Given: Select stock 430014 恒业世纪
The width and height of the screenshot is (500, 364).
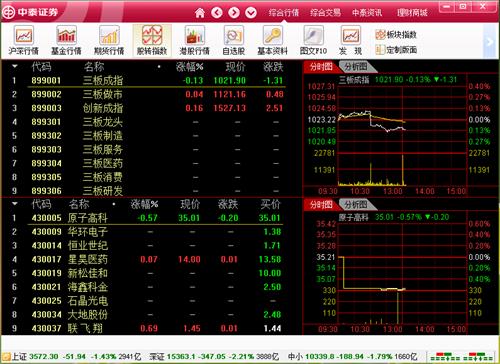Looking at the screenshot, I should 148,246.
